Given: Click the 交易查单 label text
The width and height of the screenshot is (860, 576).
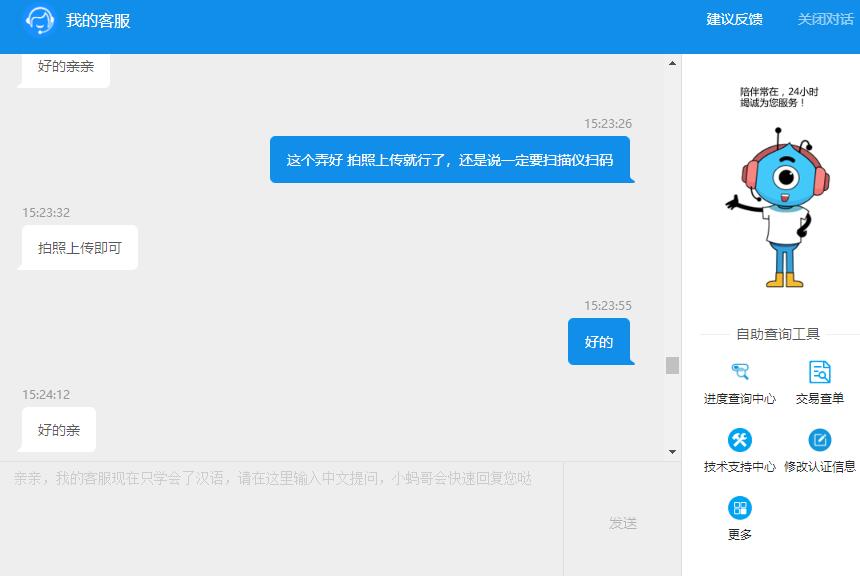Looking at the screenshot, I should [x=819, y=399].
